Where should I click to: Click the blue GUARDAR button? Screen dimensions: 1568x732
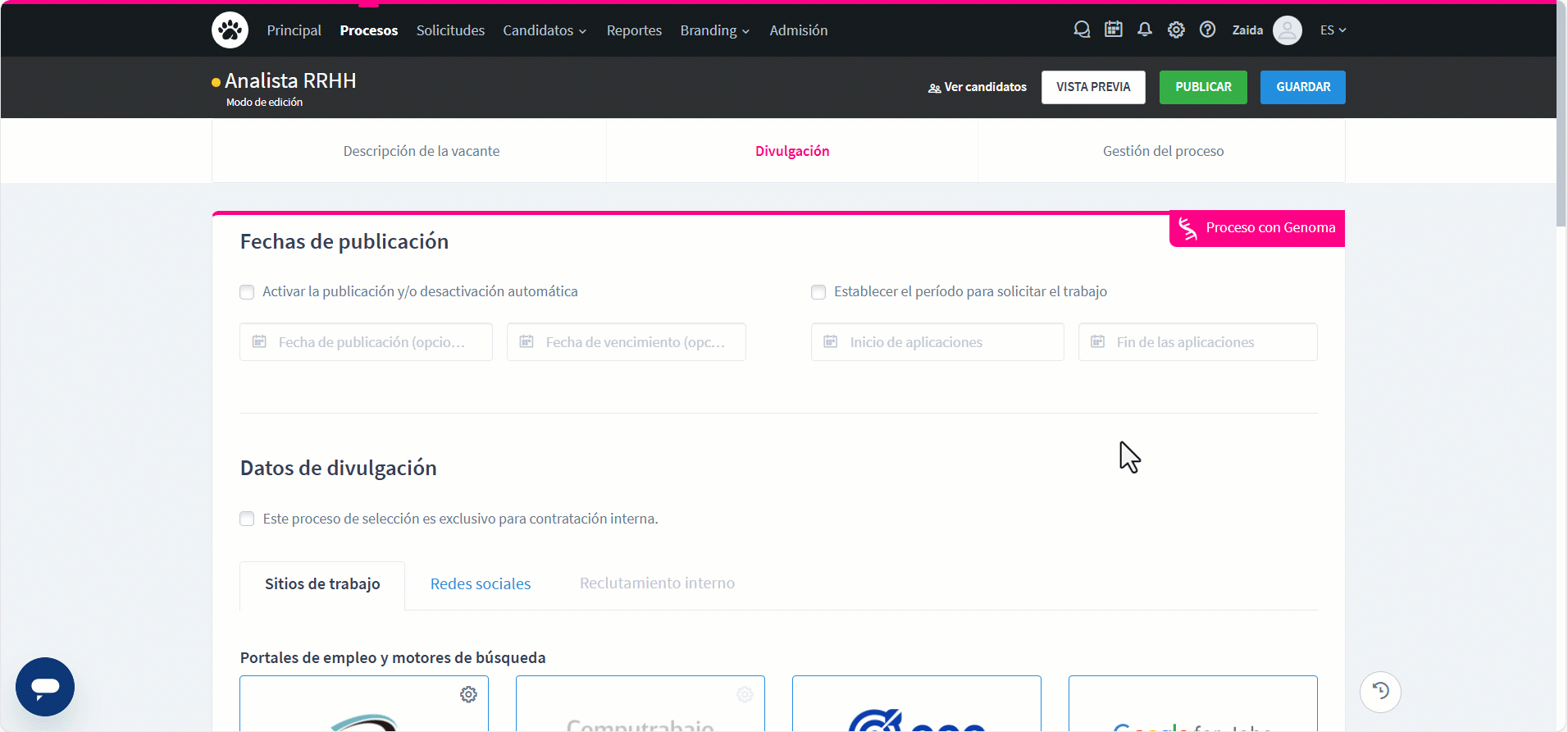point(1303,87)
